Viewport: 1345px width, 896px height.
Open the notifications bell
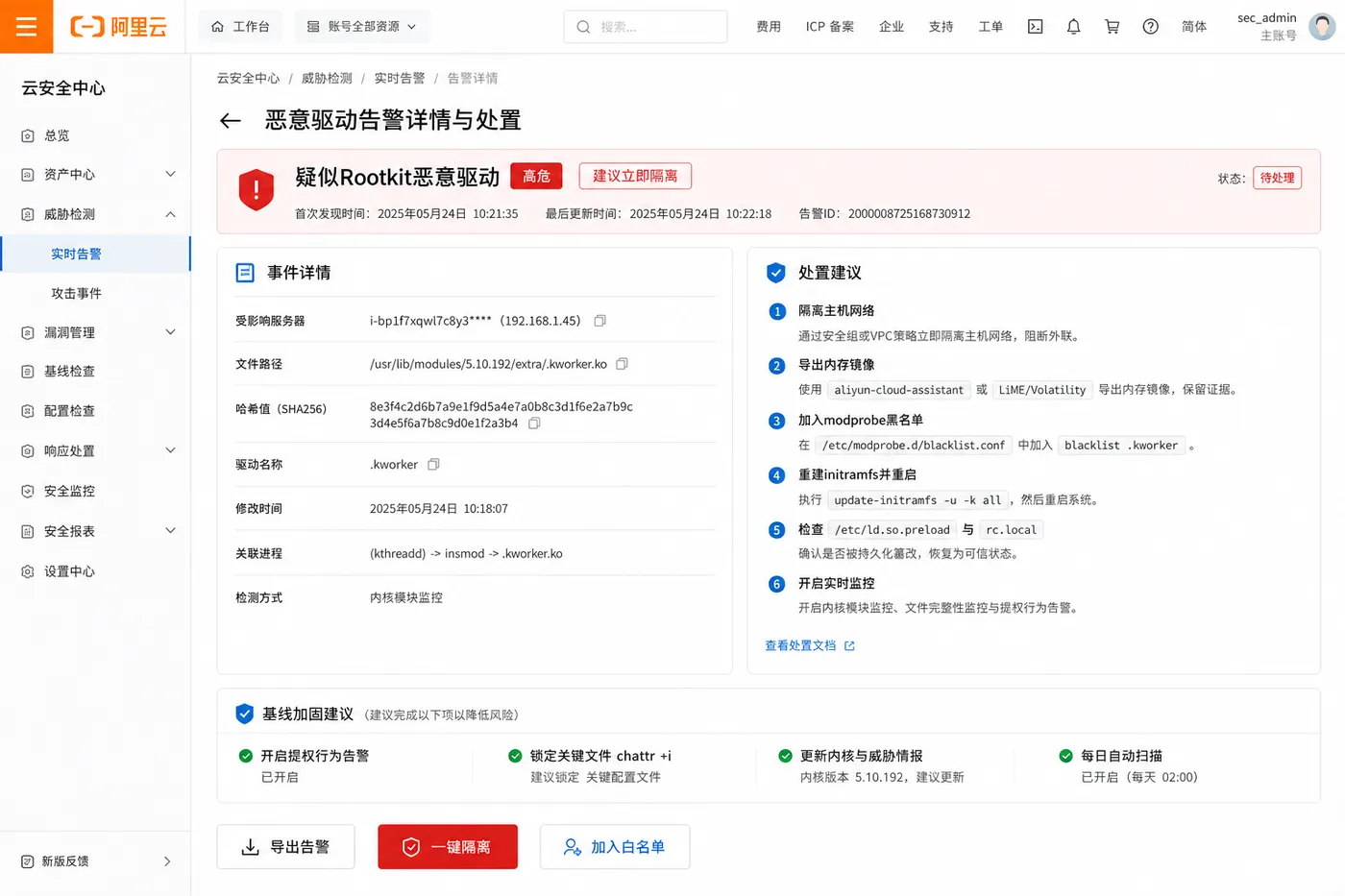pyautogui.click(x=1073, y=27)
